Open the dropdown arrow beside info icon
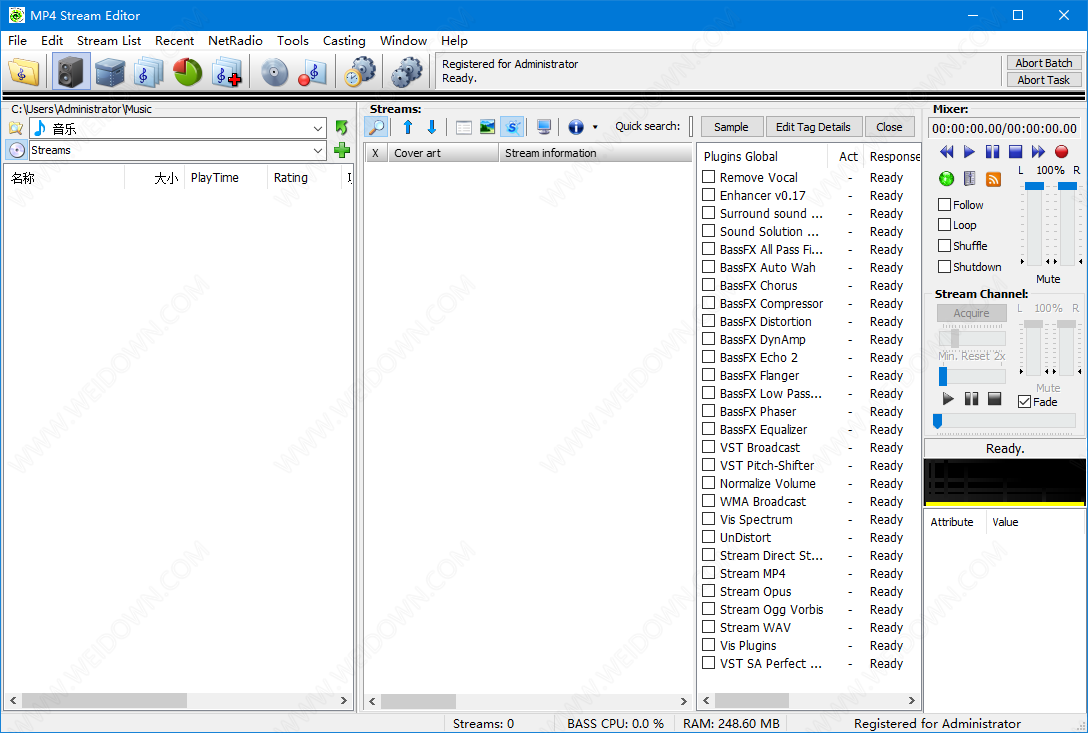Screen dimensions: 1088x733 [x=595, y=127]
